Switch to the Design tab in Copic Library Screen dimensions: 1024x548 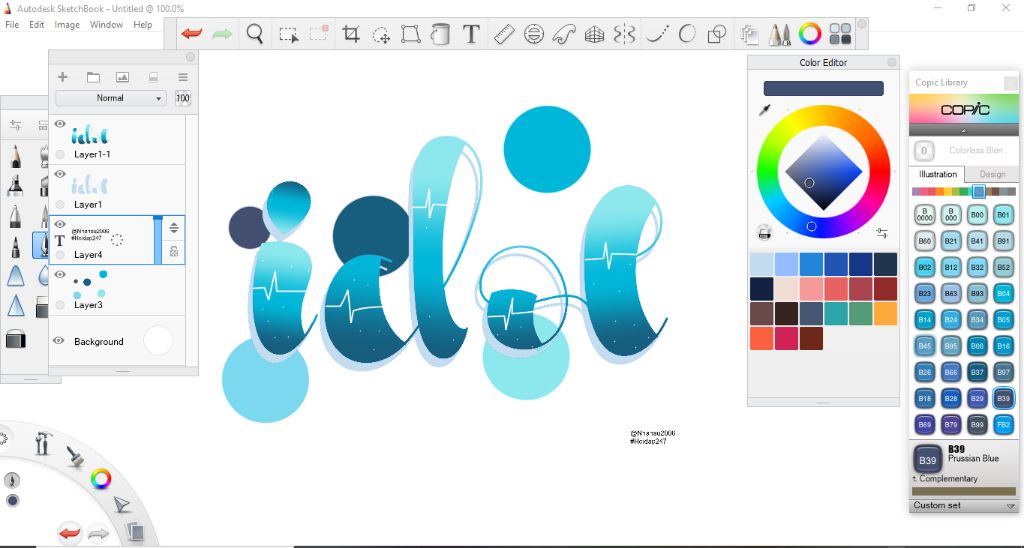coord(991,174)
